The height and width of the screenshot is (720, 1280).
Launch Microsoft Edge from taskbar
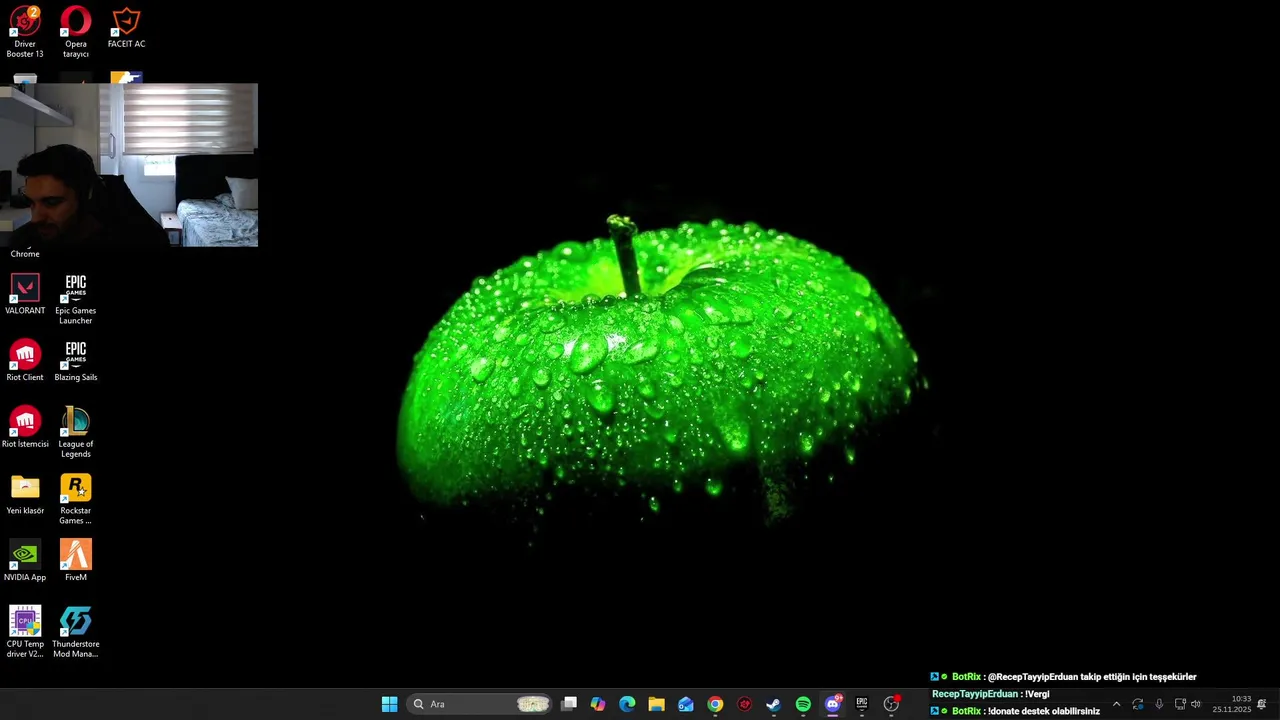coord(627,704)
